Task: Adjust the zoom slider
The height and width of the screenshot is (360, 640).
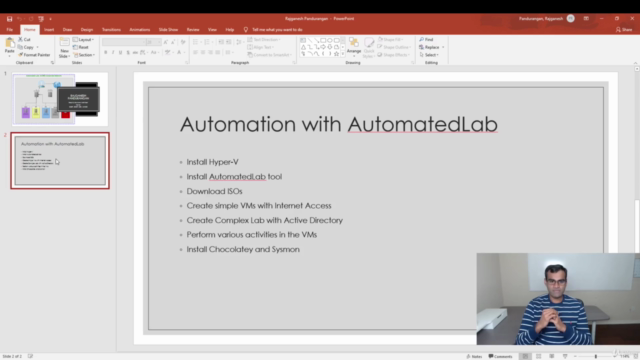Action: 596,356
